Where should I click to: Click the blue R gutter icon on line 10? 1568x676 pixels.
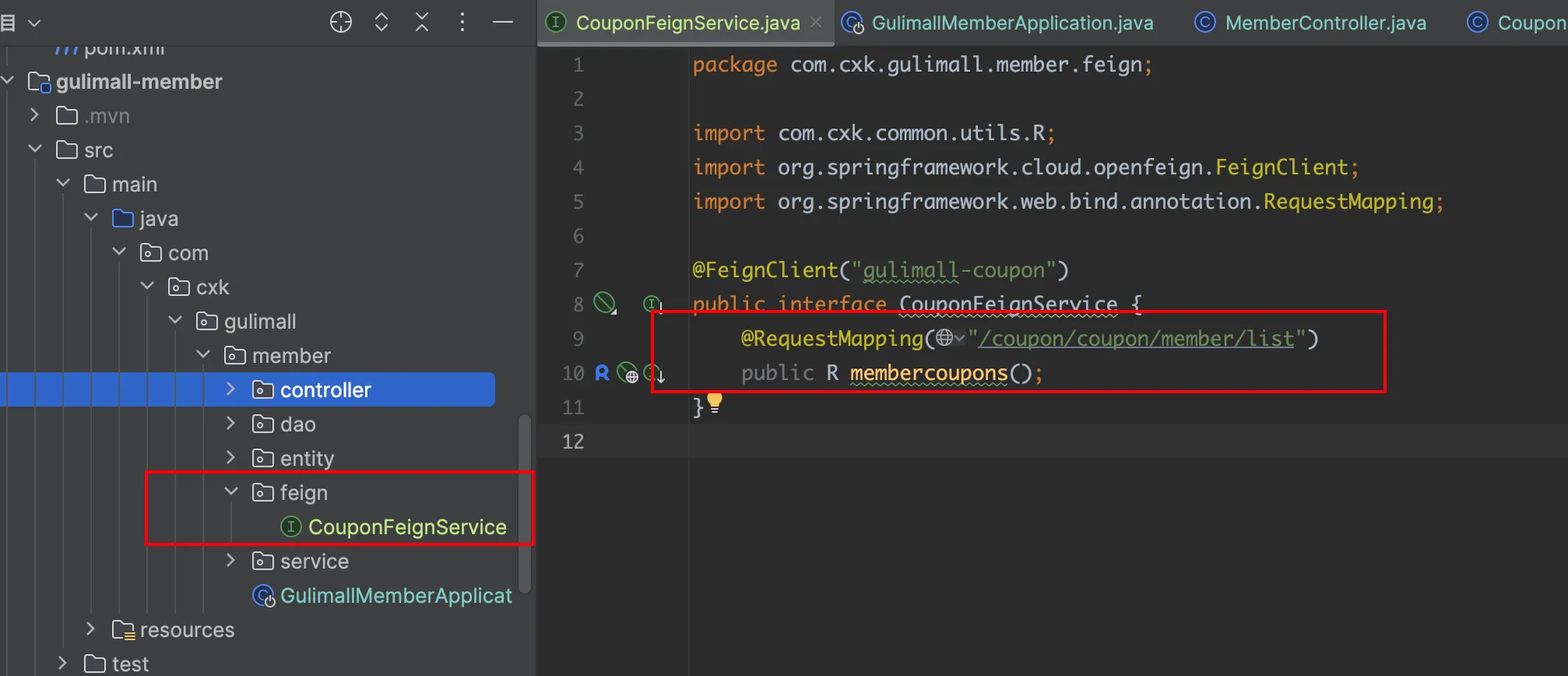[602, 373]
